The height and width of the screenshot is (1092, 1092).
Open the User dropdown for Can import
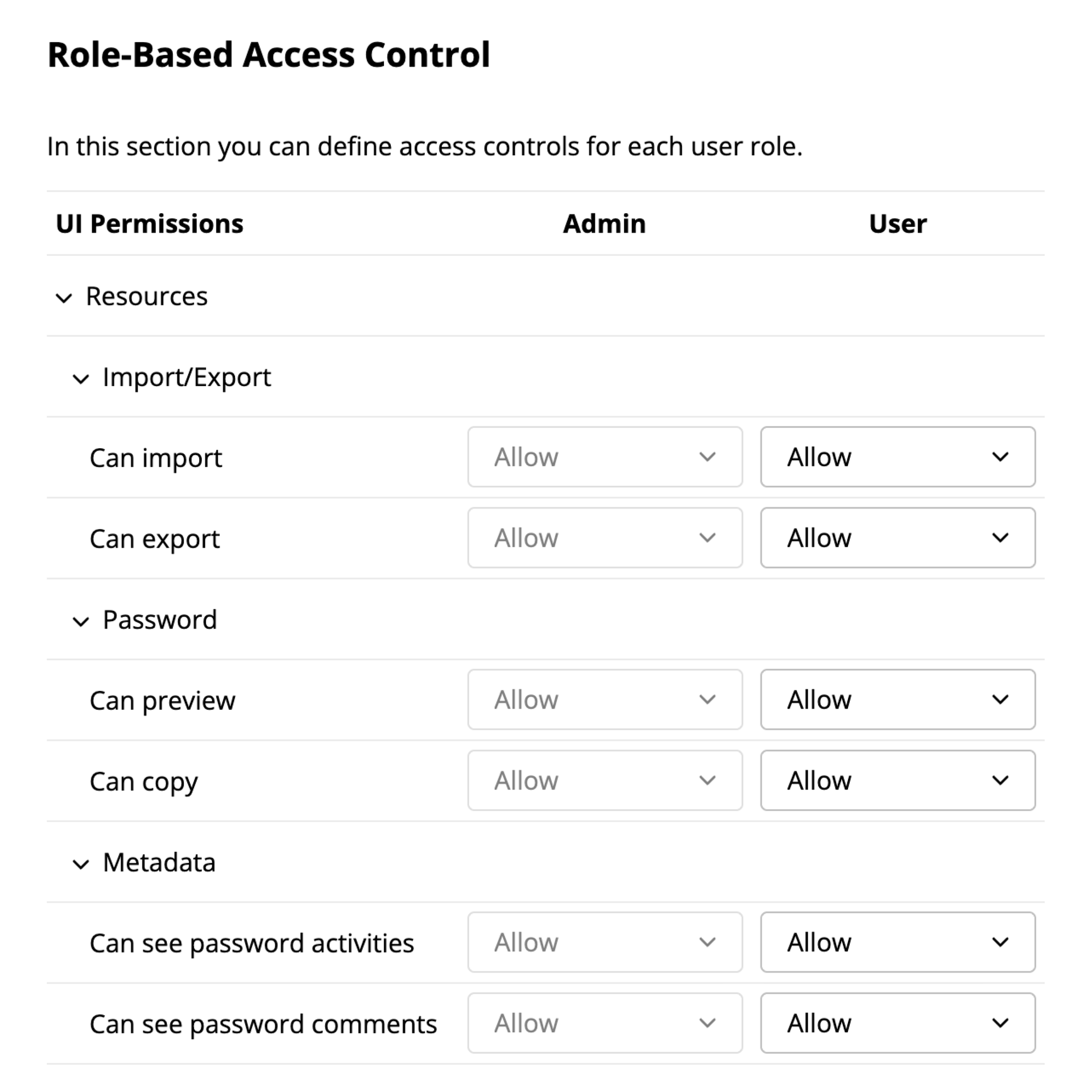coord(897,457)
